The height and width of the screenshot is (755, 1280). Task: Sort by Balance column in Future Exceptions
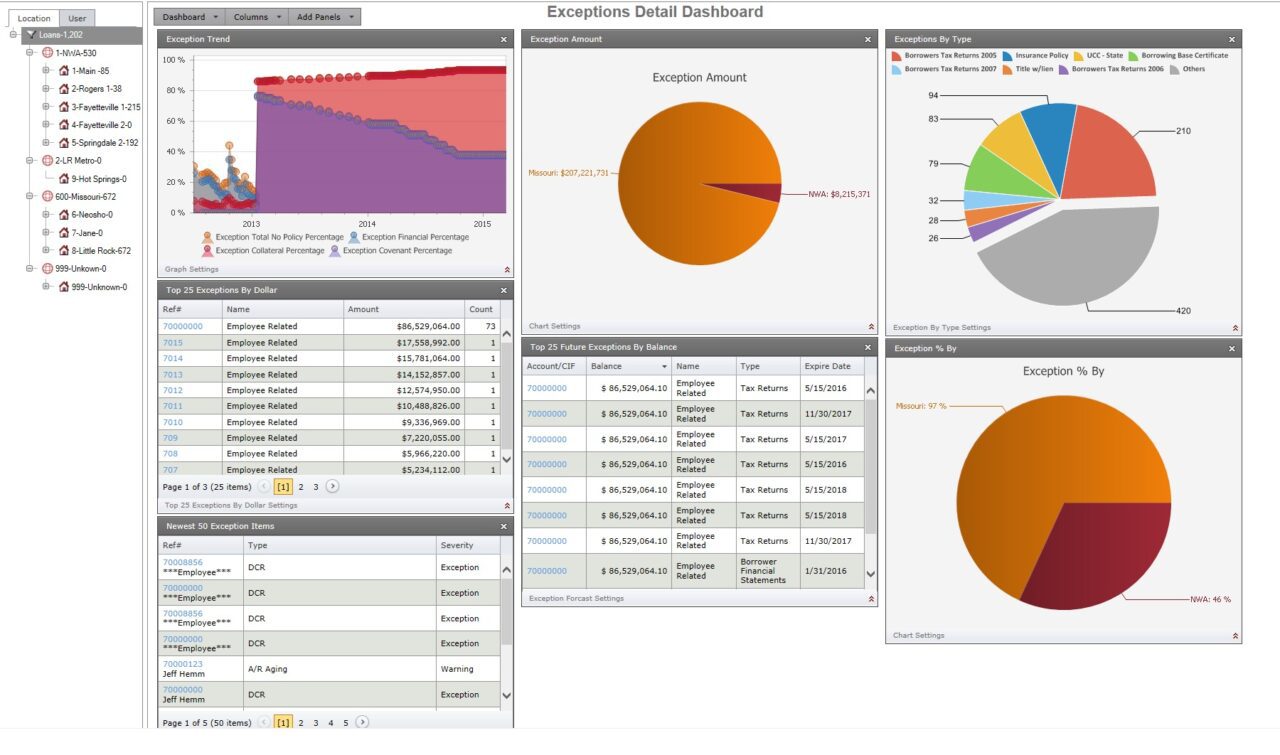click(629, 367)
